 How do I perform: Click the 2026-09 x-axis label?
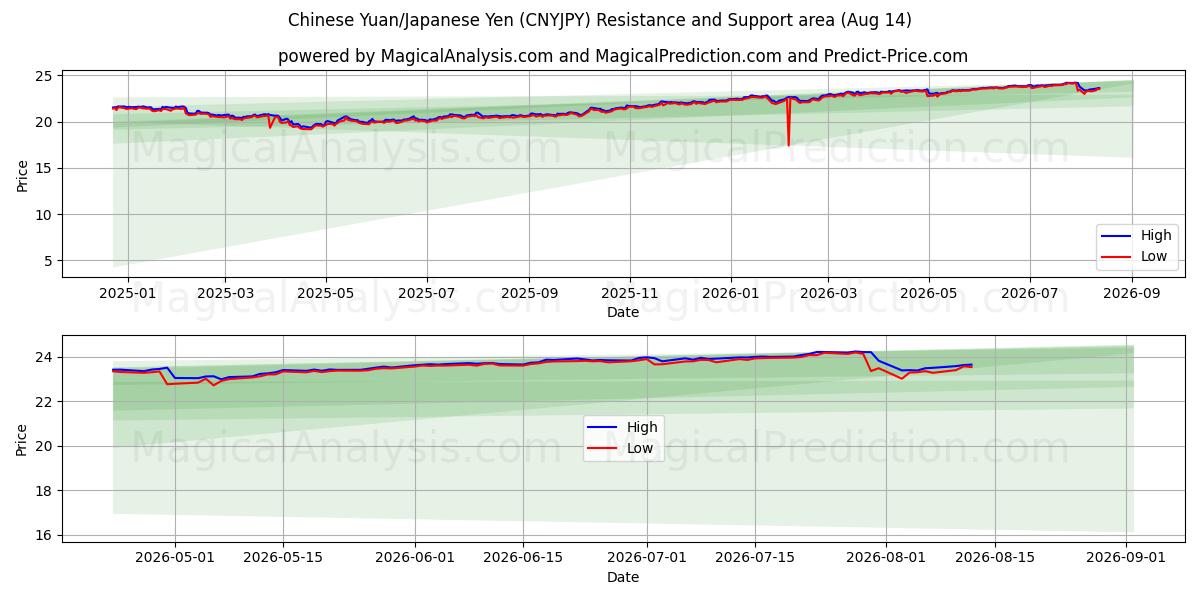point(1132,294)
